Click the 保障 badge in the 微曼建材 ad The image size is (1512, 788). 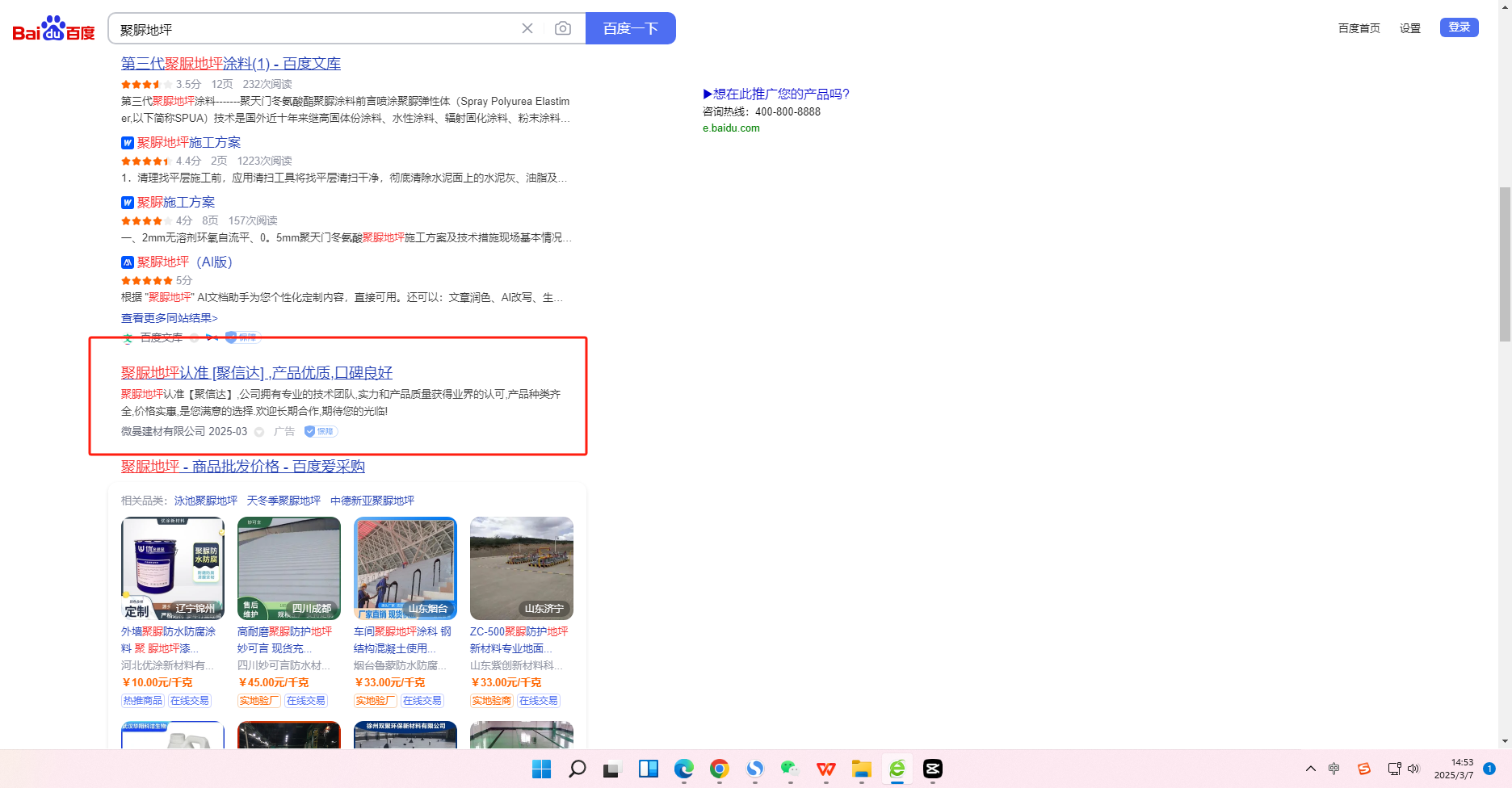click(x=321, y=432)
